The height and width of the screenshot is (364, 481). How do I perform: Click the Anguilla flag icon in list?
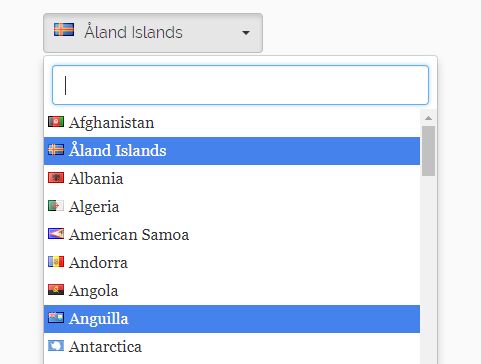pos(56,318)
